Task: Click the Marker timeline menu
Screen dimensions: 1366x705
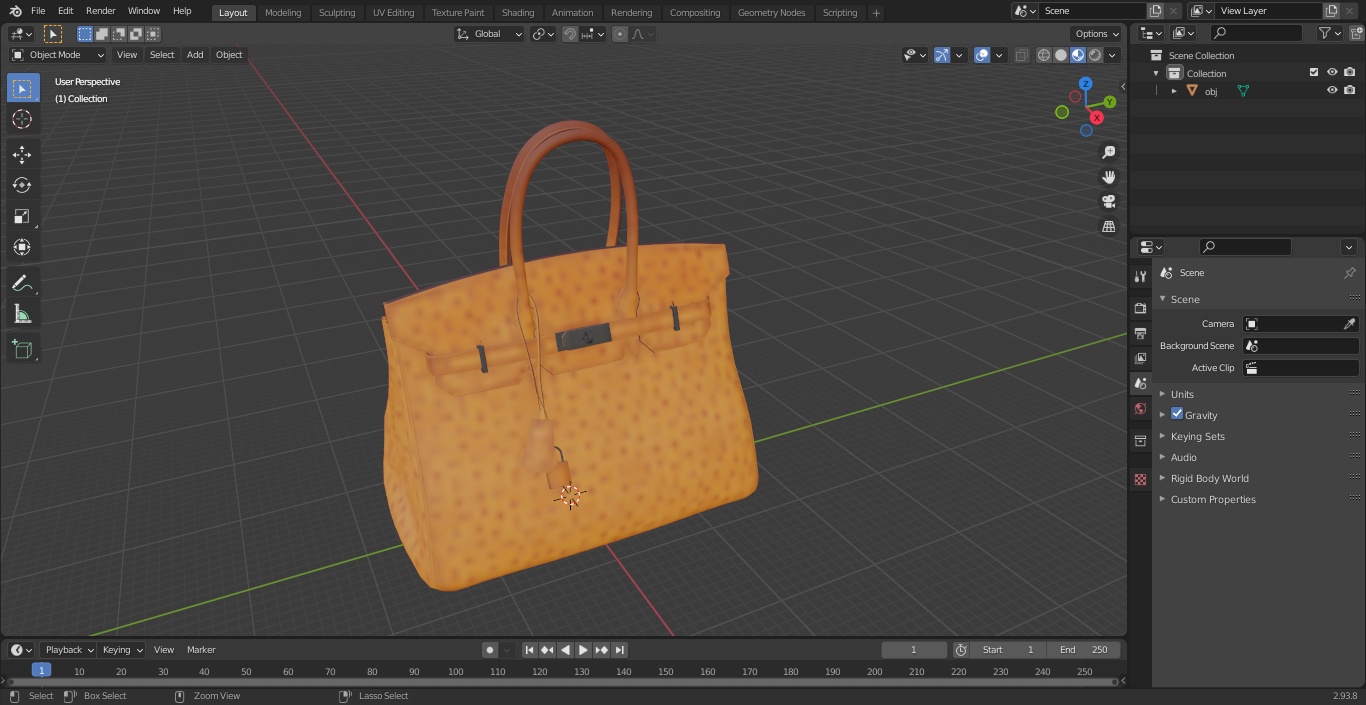Action: tap(201, 650)
